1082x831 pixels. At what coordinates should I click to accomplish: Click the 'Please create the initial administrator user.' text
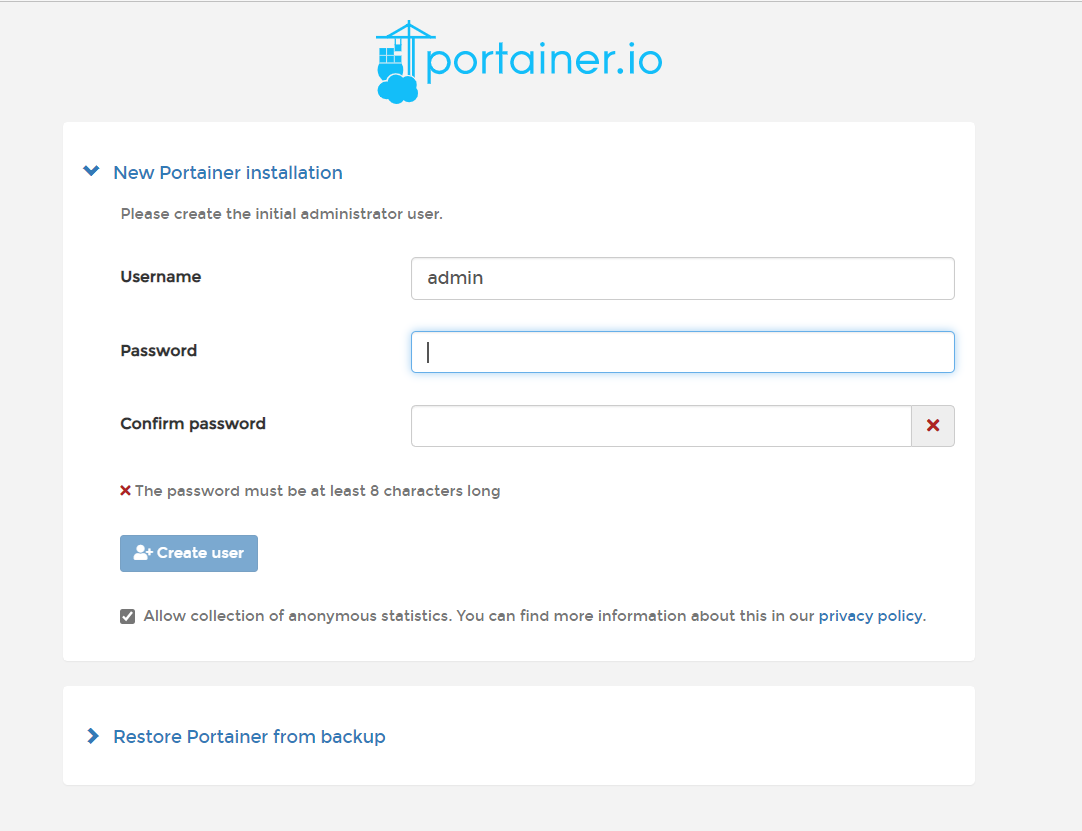[282, 214]
